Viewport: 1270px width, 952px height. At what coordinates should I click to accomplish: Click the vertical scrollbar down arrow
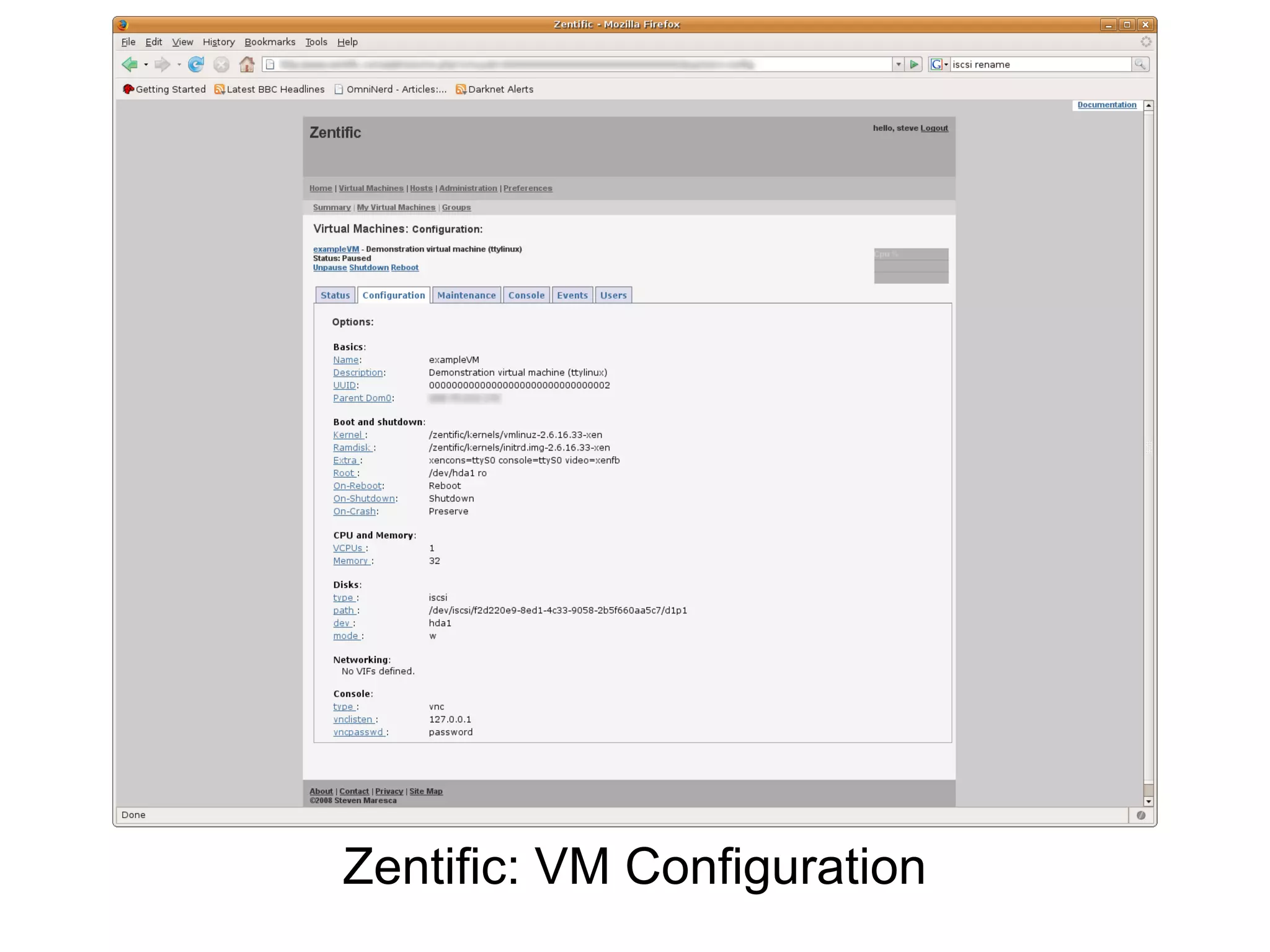coord(1149,801)
